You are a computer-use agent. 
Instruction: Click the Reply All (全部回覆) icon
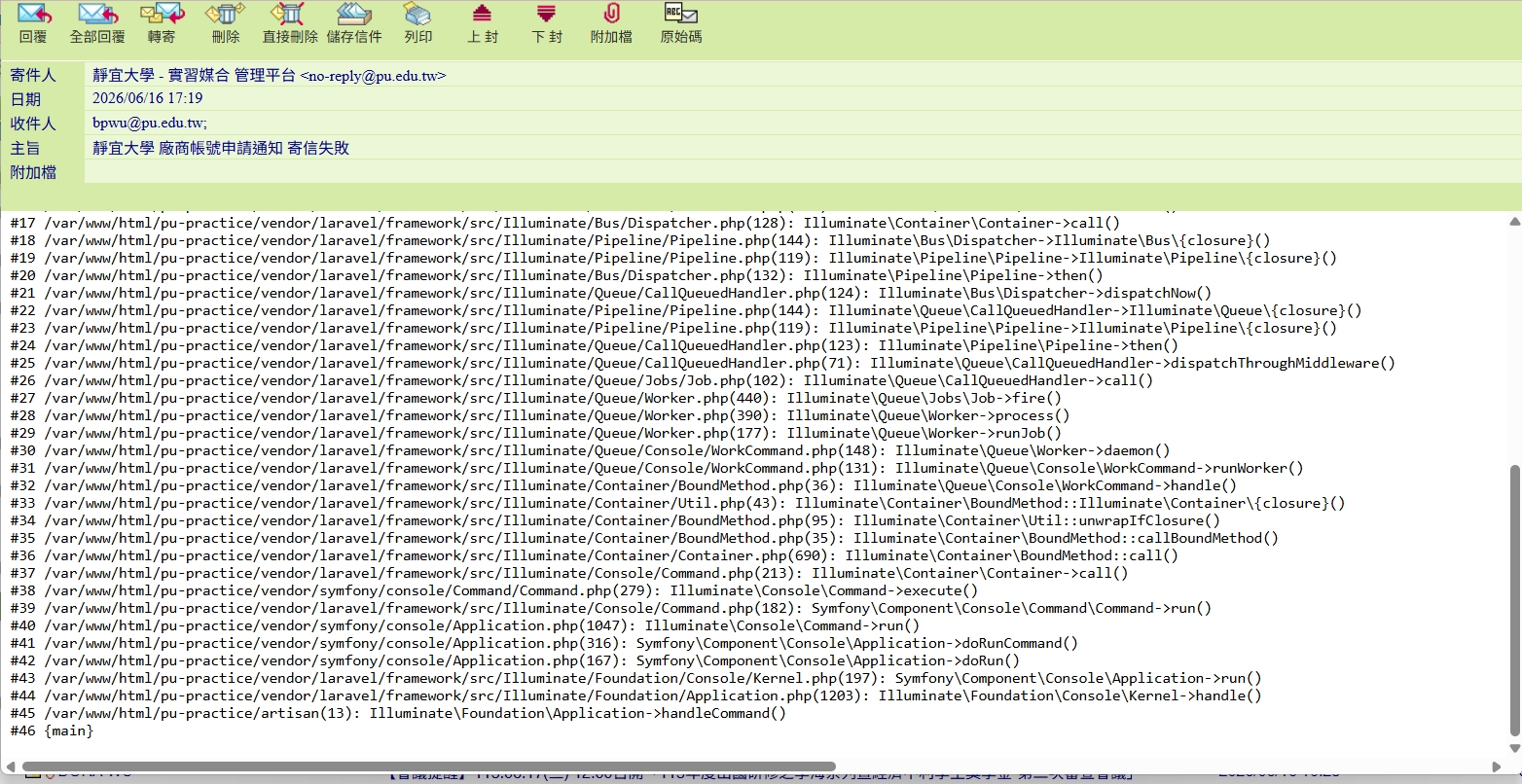point(97,15)
